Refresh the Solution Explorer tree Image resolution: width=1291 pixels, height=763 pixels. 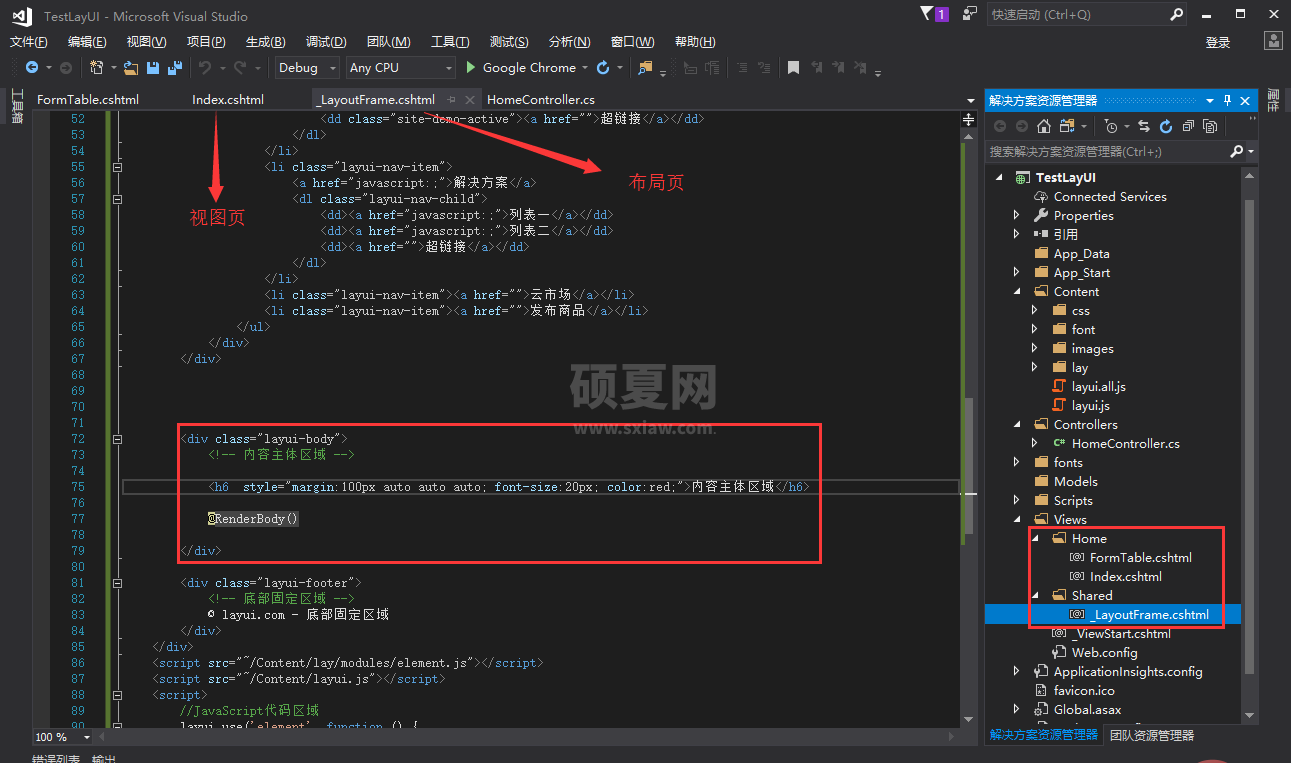(x=1166, y=126)
